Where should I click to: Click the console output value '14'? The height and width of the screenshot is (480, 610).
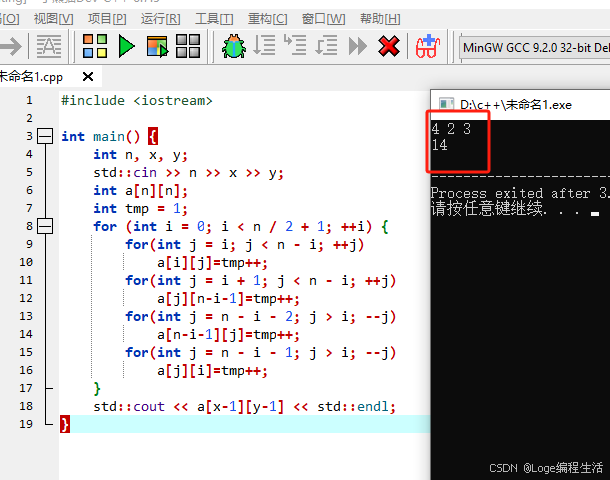(x=440, y=145)
